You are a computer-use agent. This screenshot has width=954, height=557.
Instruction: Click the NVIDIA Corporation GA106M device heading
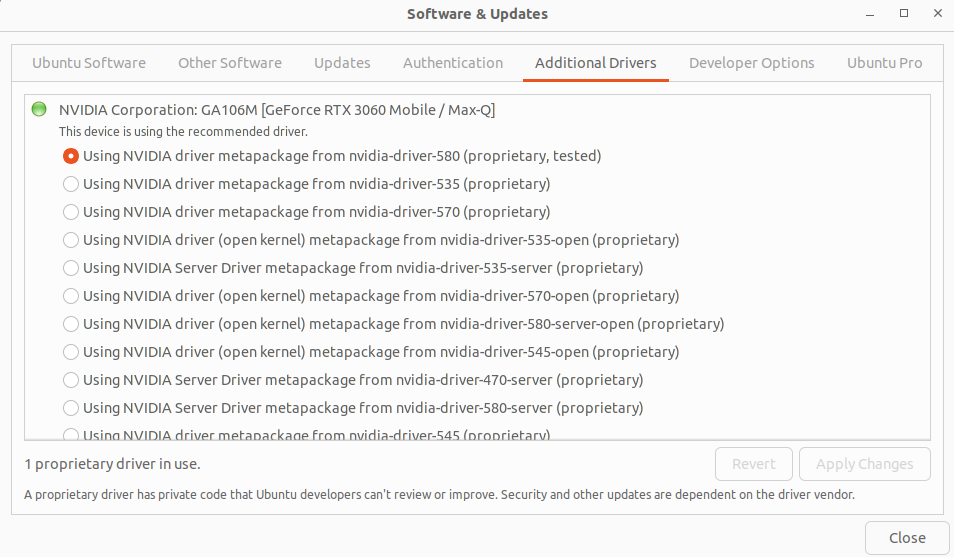[277, 110]
